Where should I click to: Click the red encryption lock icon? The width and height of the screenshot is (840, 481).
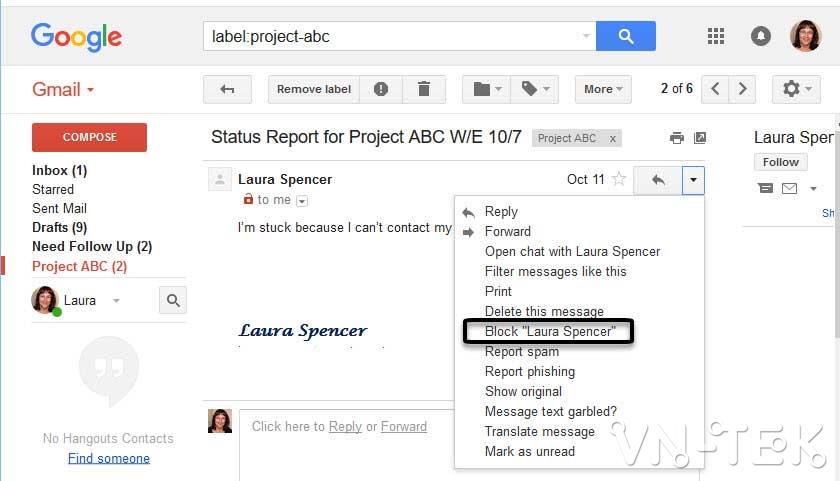point(248,199)
